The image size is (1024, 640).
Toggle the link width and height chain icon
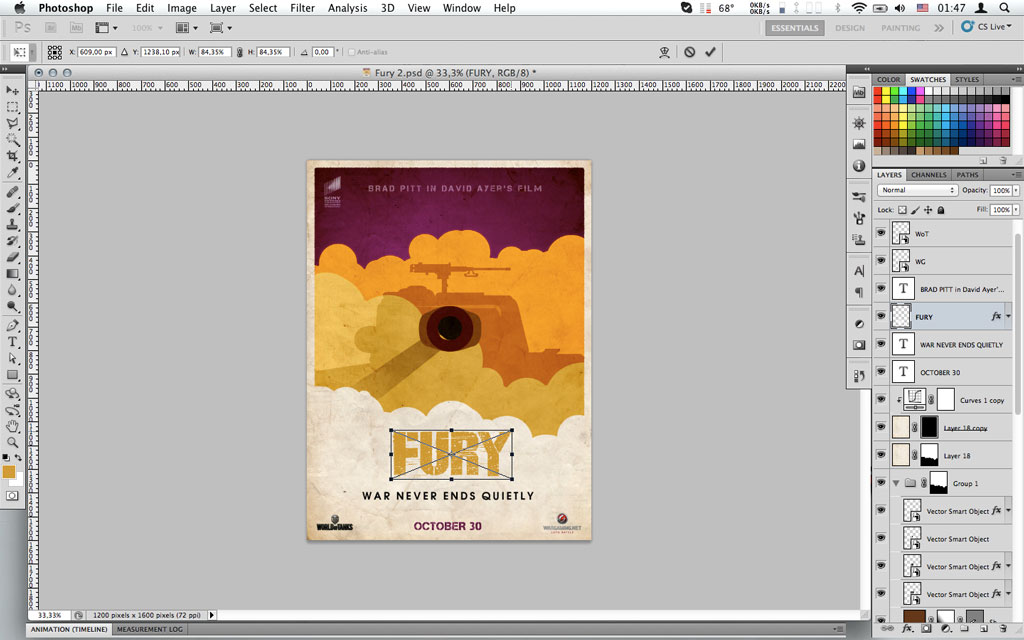click(x=240, y=52)
